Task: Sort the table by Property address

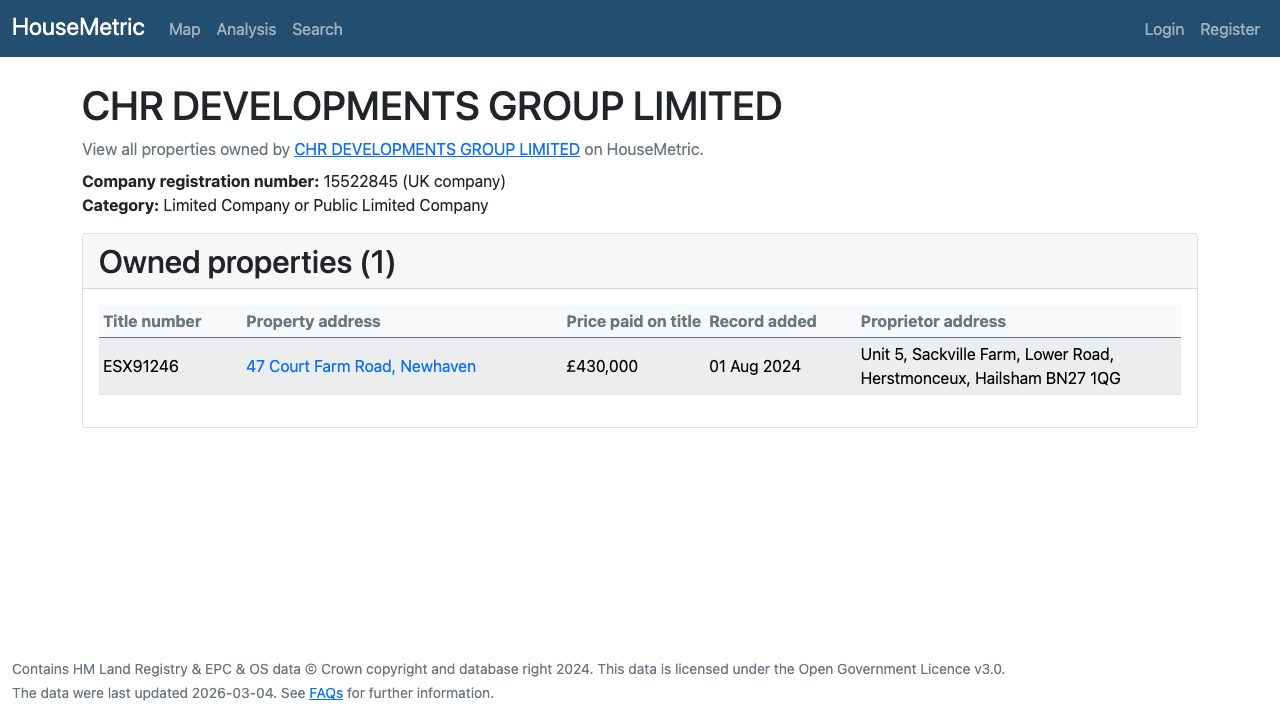Action: [313, 321]
